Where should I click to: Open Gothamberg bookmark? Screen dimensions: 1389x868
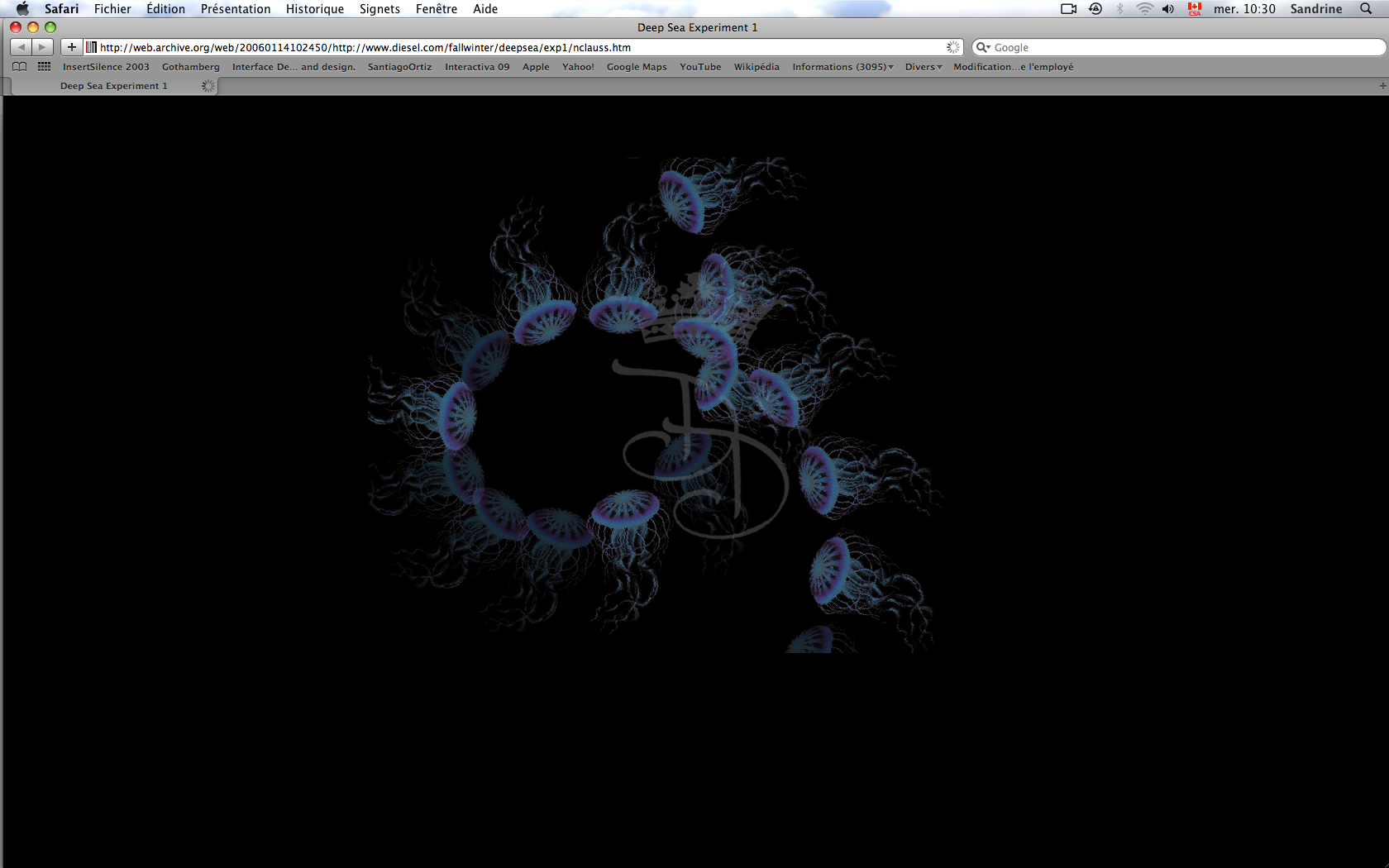point(191,67)
